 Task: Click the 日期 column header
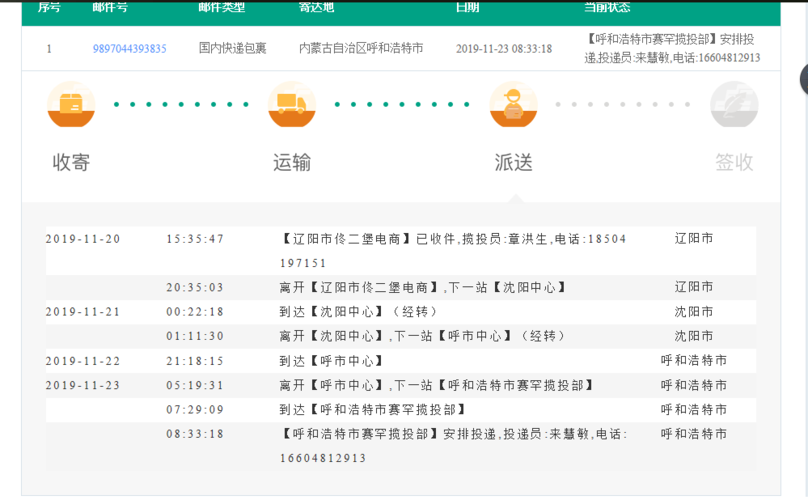(467, 7)
